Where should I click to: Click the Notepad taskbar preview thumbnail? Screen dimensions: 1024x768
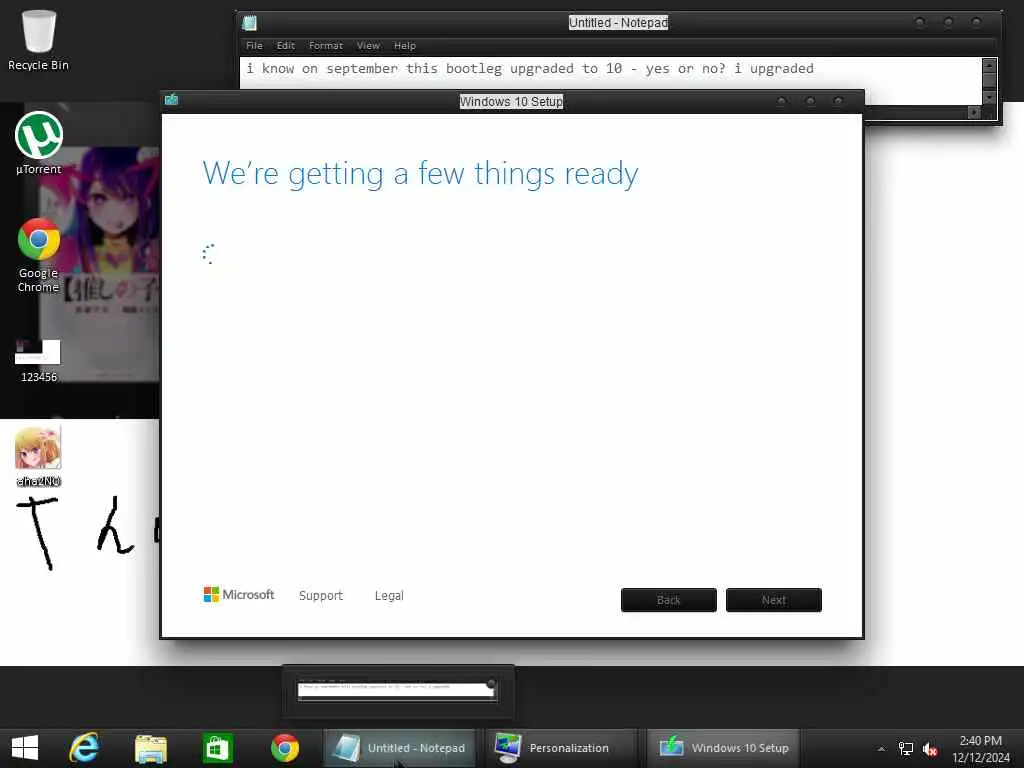point(397,691)
